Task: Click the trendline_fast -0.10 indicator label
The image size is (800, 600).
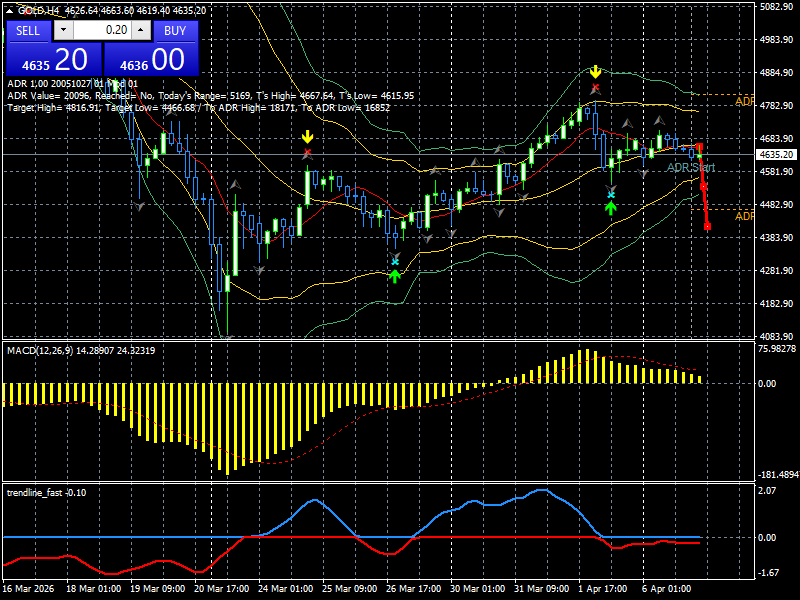Action: [46, 493]
